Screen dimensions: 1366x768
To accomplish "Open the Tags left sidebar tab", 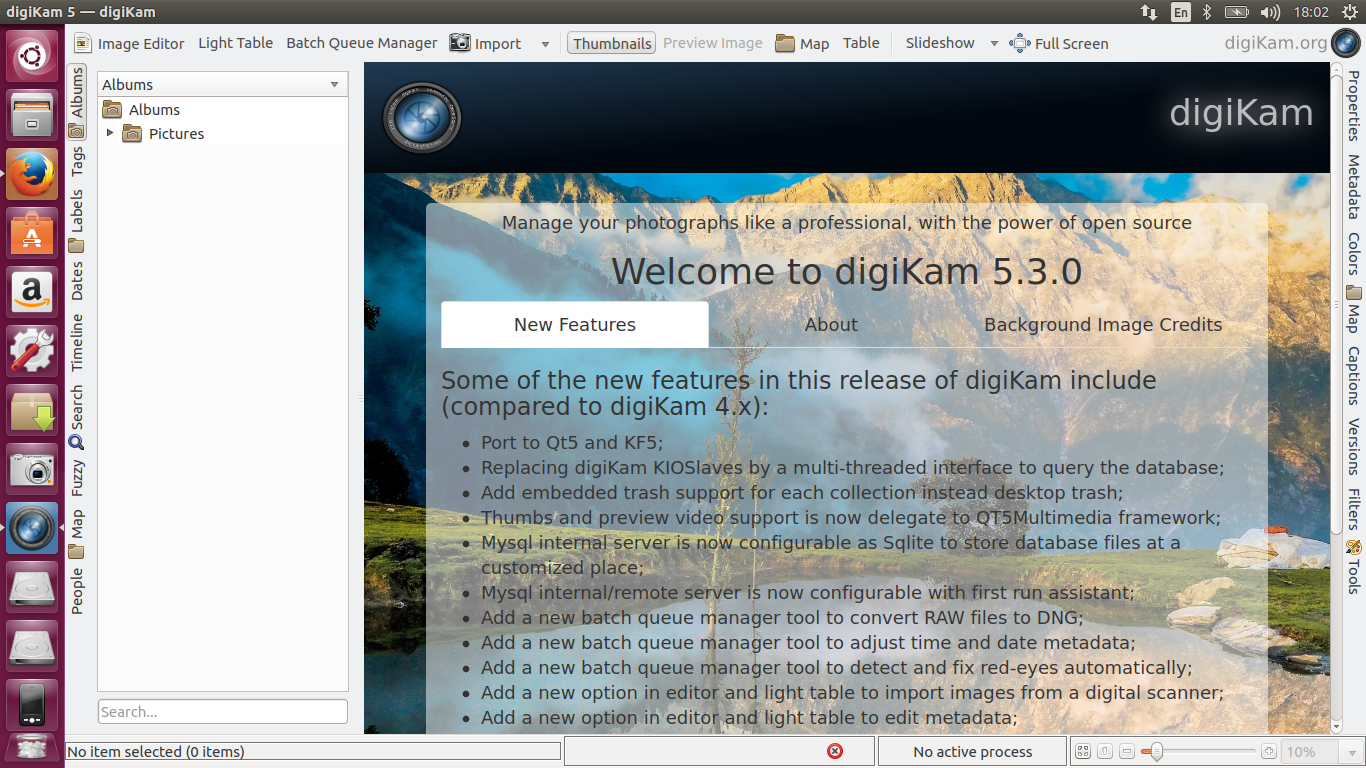I will click(x=77, y=161).
